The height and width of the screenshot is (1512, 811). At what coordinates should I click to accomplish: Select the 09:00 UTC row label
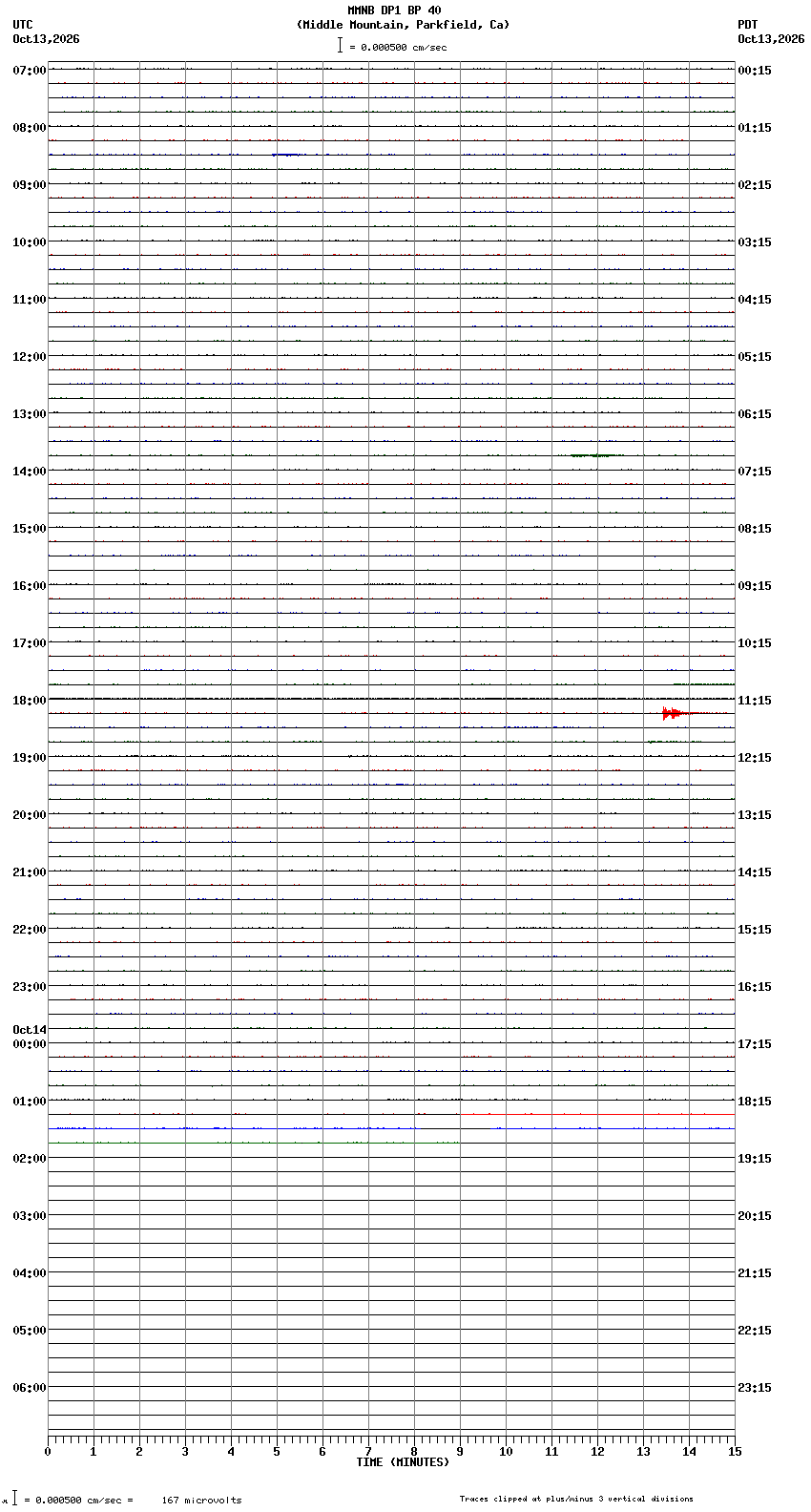(x=30, y=185)
